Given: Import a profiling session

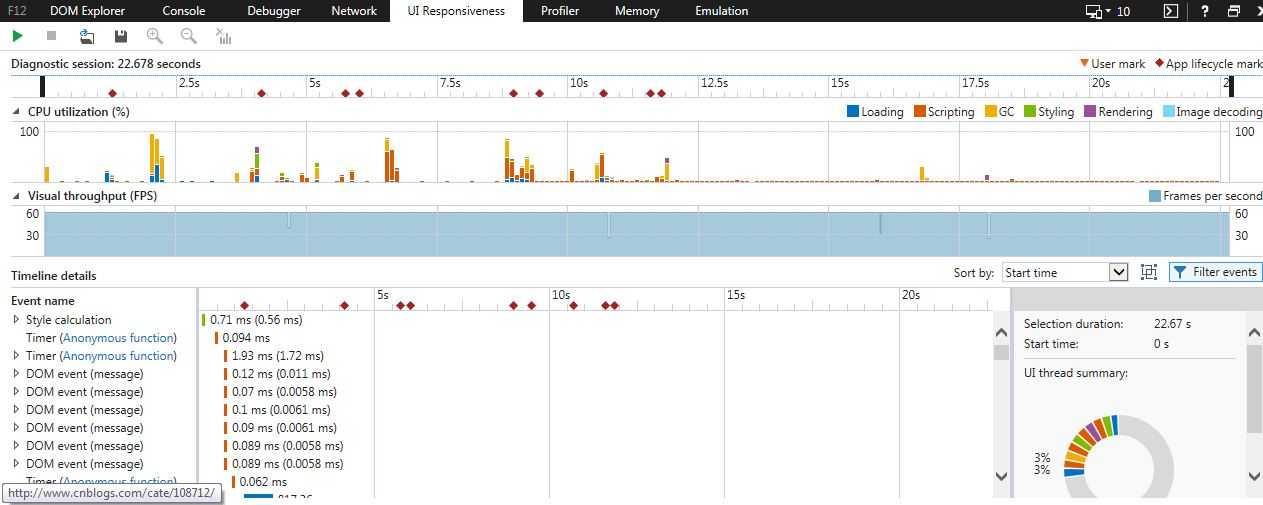Looking at the screenshot, I should (x=87, y=36).
